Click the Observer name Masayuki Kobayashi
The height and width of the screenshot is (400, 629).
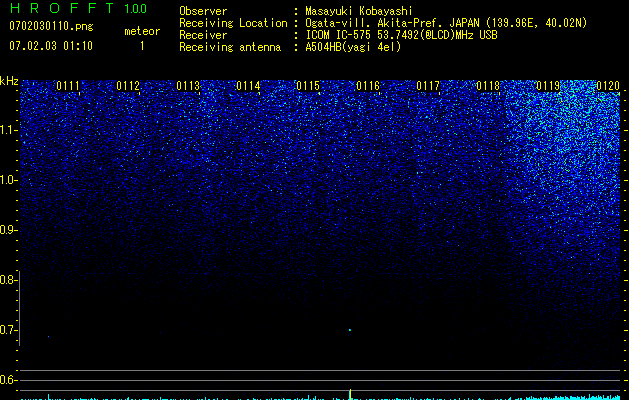click(359, 11)
